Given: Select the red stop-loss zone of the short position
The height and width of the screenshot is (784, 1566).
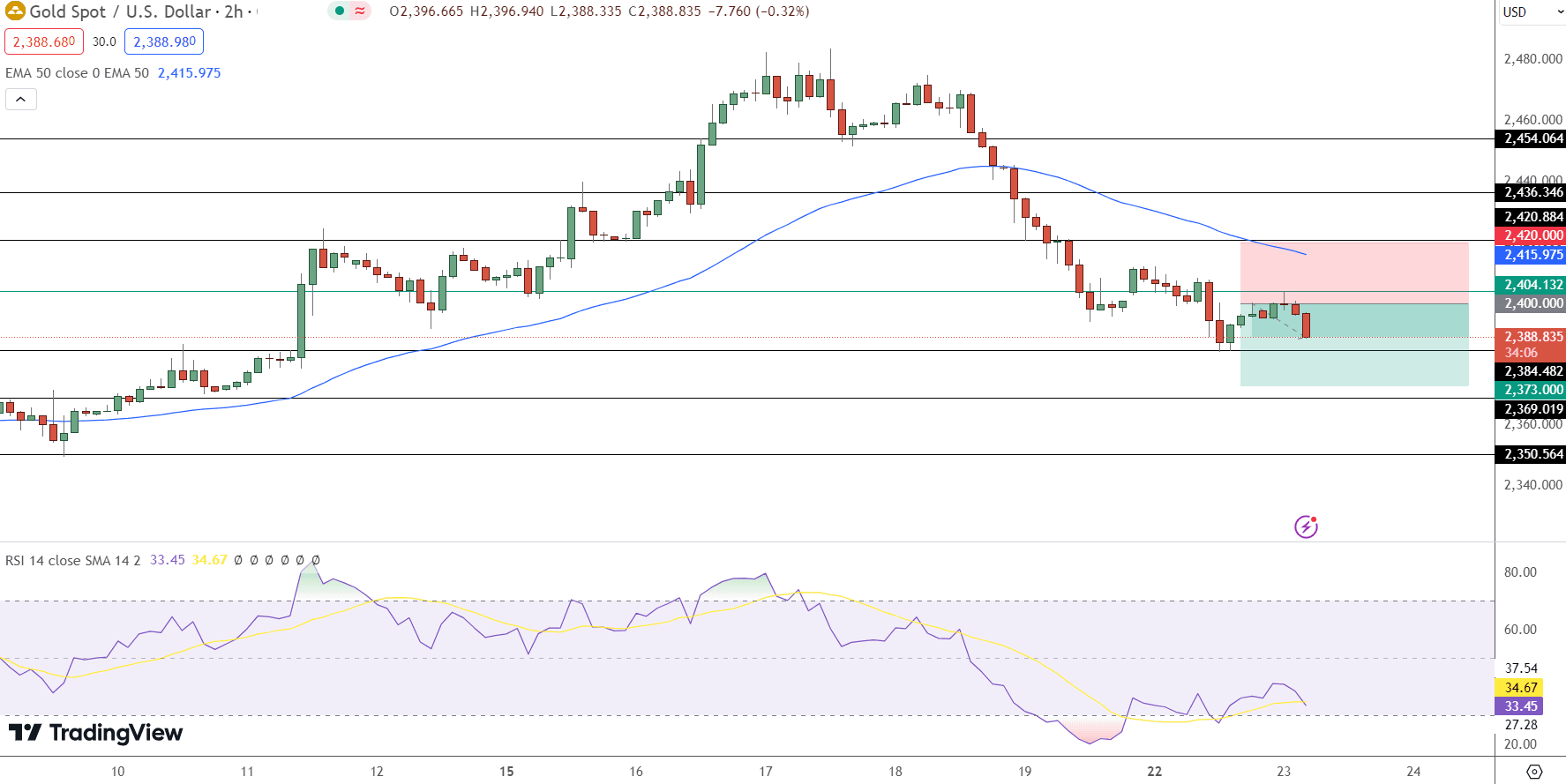Looking at the screenshot, I should 1354,273.
